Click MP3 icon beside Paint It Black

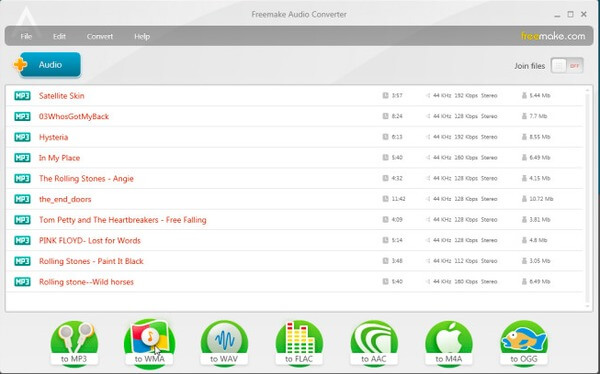22,261
